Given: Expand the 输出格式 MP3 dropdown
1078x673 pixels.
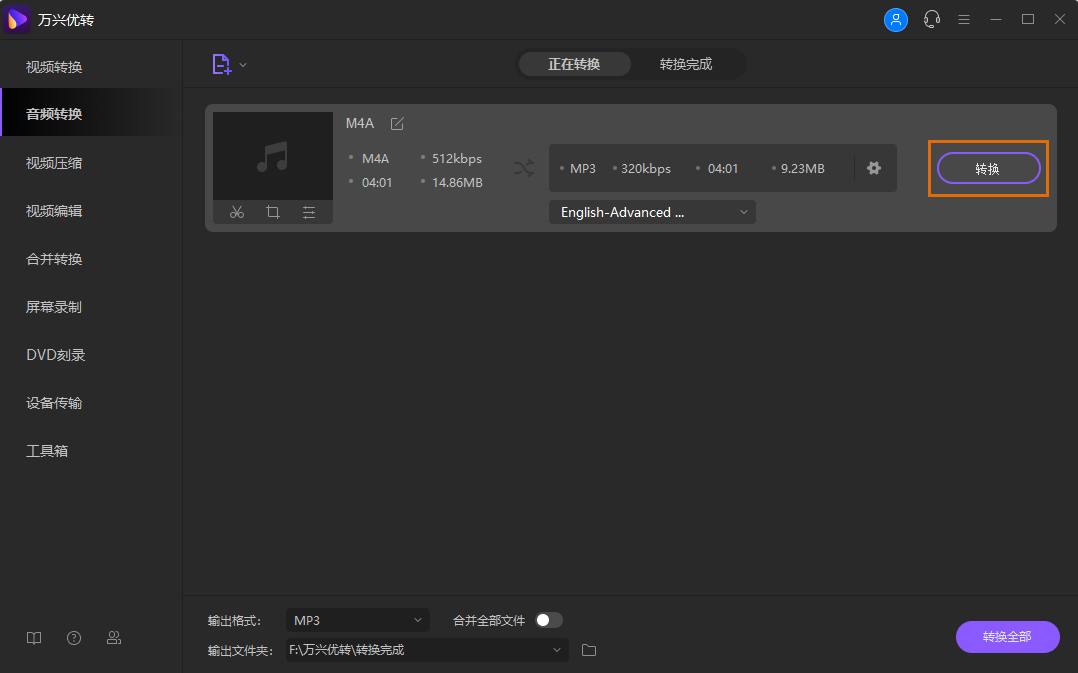Looking at the screenshot, I should pos(357,620).
